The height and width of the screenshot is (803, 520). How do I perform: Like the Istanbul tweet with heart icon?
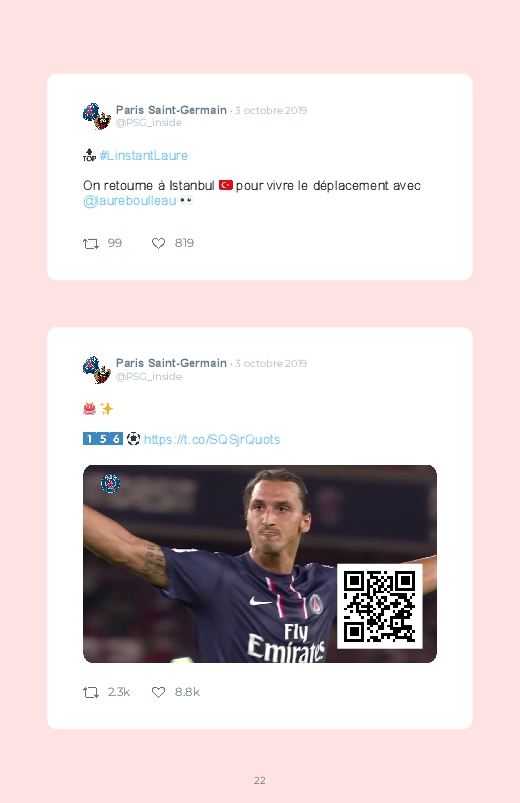point(158,244)
